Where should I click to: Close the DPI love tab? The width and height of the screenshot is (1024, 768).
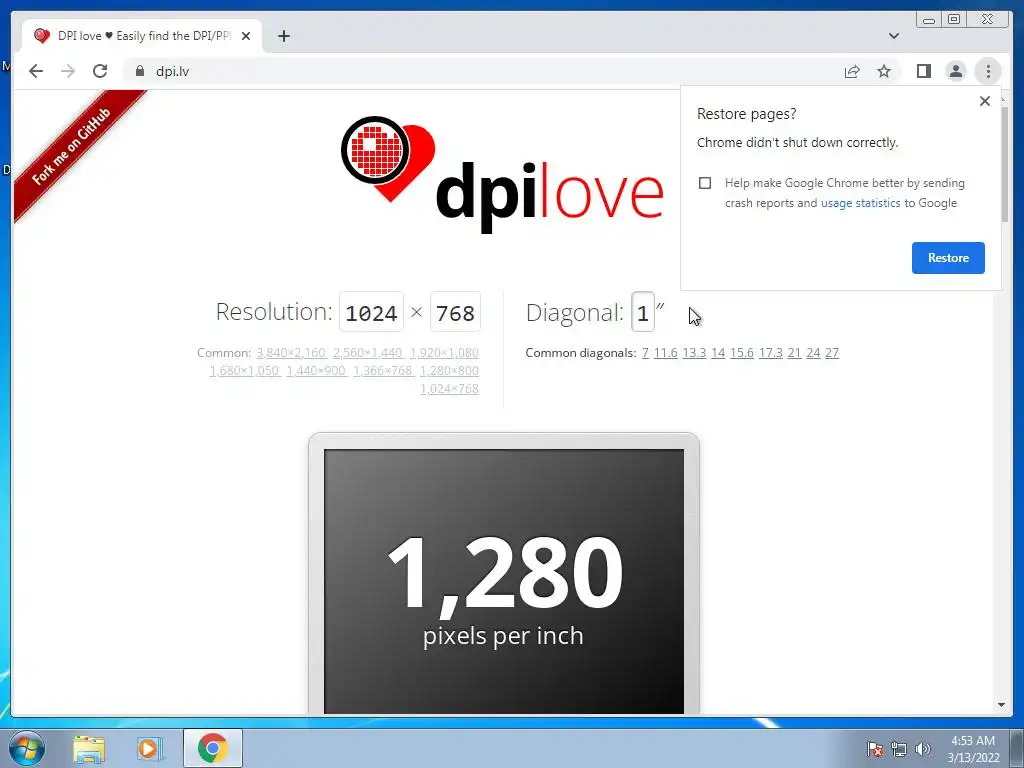pyautogui.click(x=246, y=36)
